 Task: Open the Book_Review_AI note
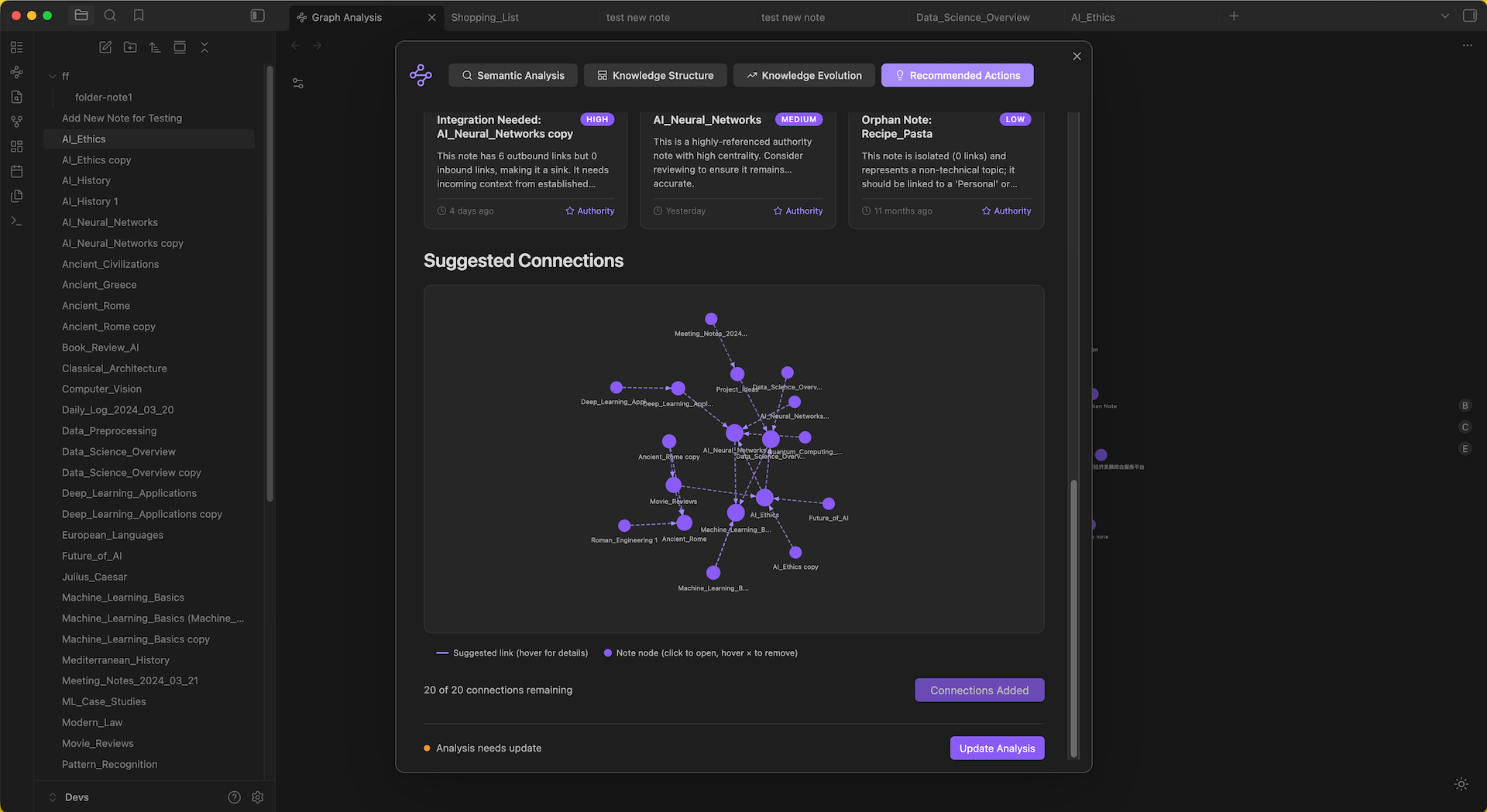[101, 348]
